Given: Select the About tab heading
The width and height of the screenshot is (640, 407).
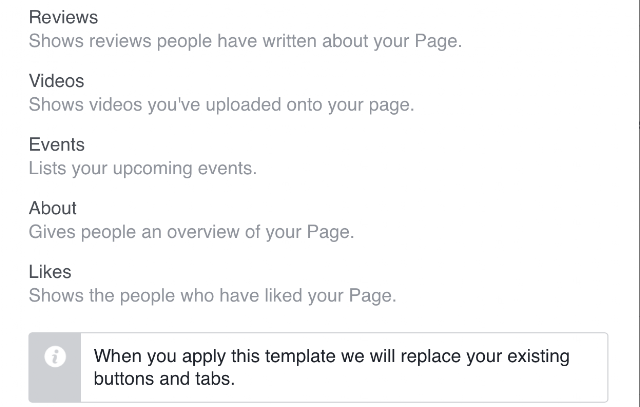Looking at the screenshot, I should pos(53,208).
